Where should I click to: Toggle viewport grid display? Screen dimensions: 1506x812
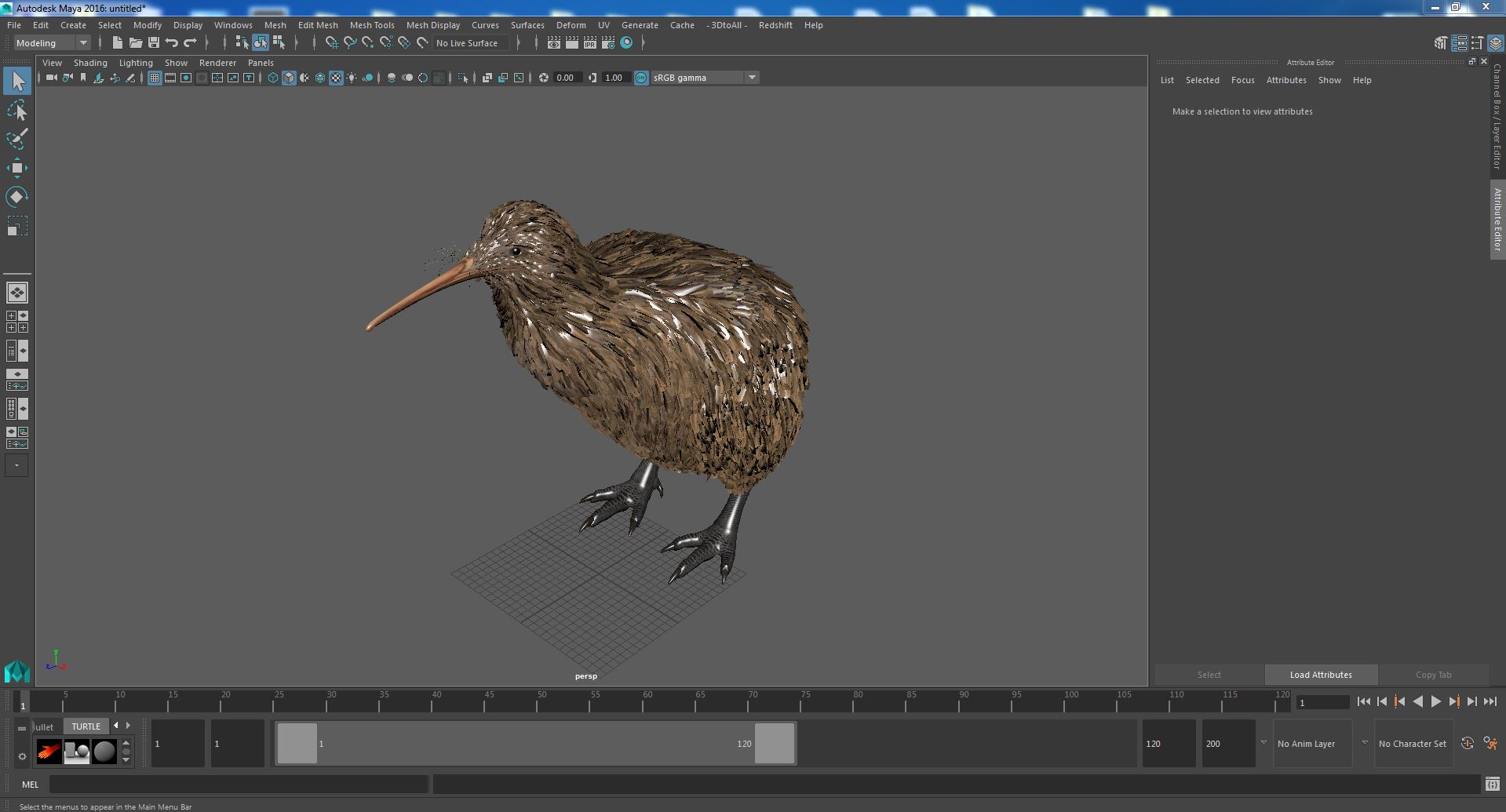coord(154,78)
